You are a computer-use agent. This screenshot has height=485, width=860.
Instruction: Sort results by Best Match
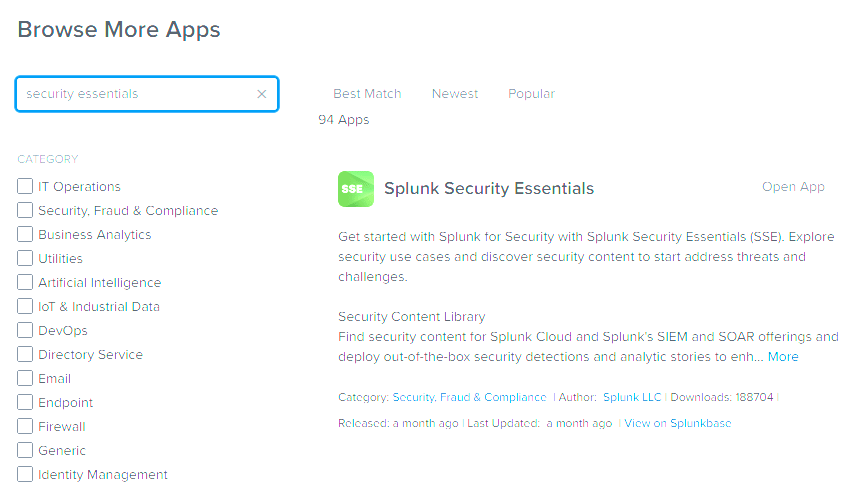pyautogui.click(x=367, y=94)
